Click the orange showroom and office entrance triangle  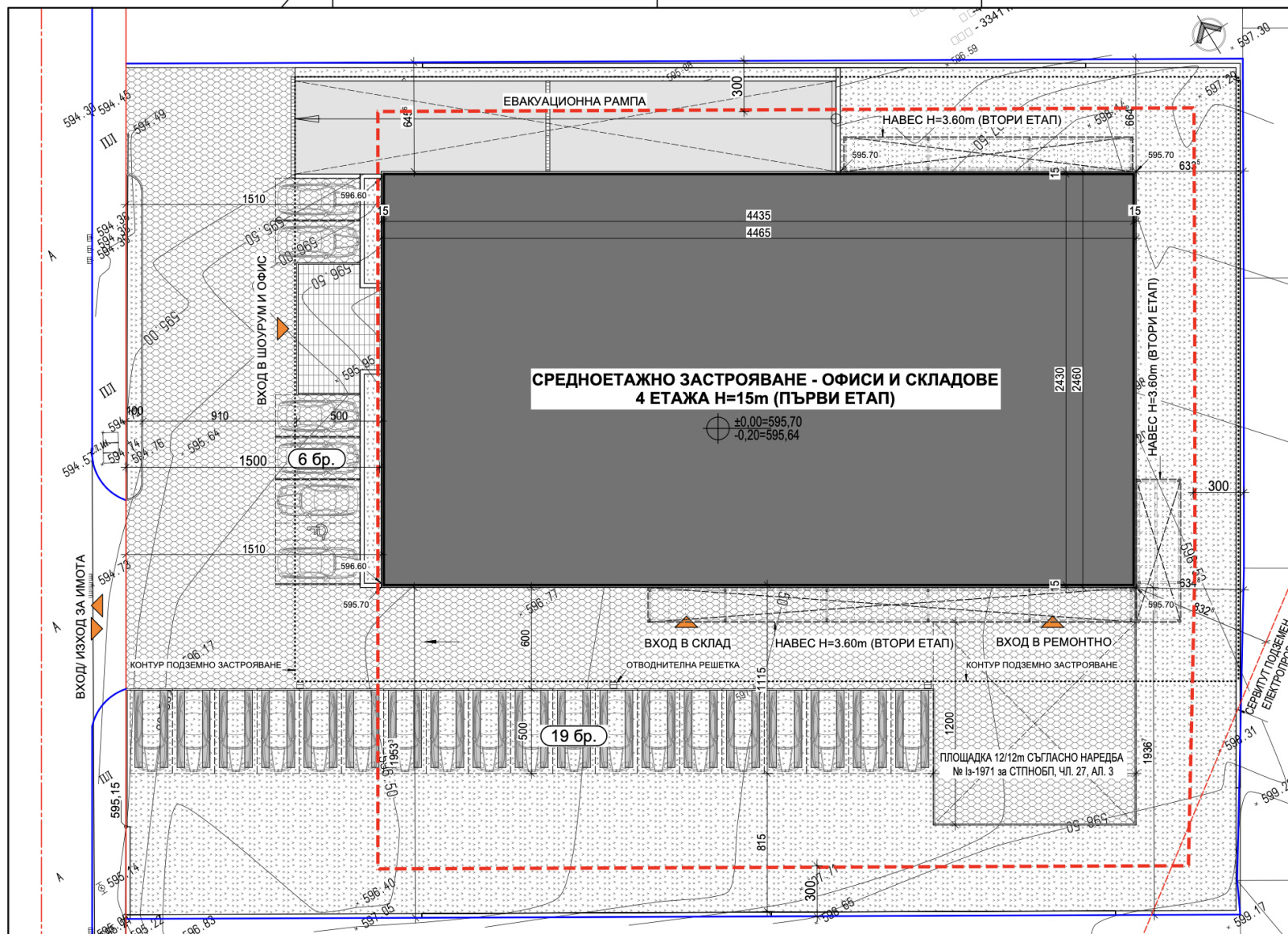pyautogui.click(x=282, y=329)
